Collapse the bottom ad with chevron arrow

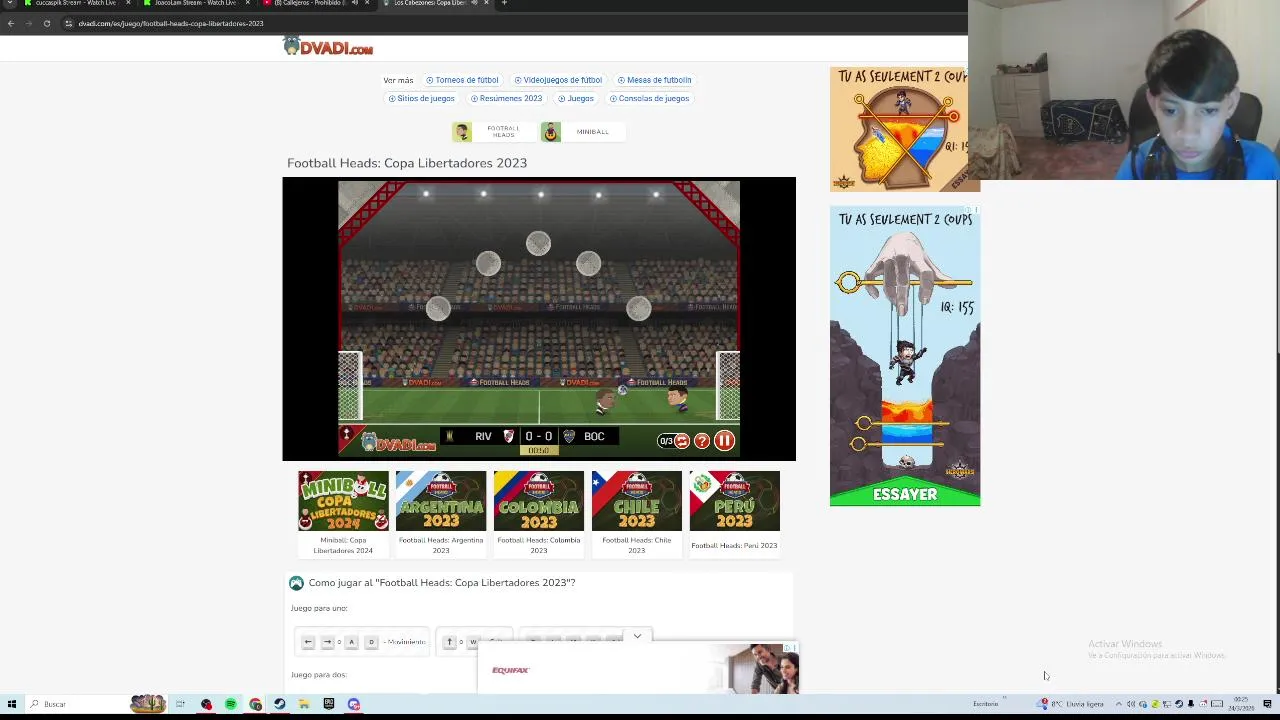click(x=637, y=636)
